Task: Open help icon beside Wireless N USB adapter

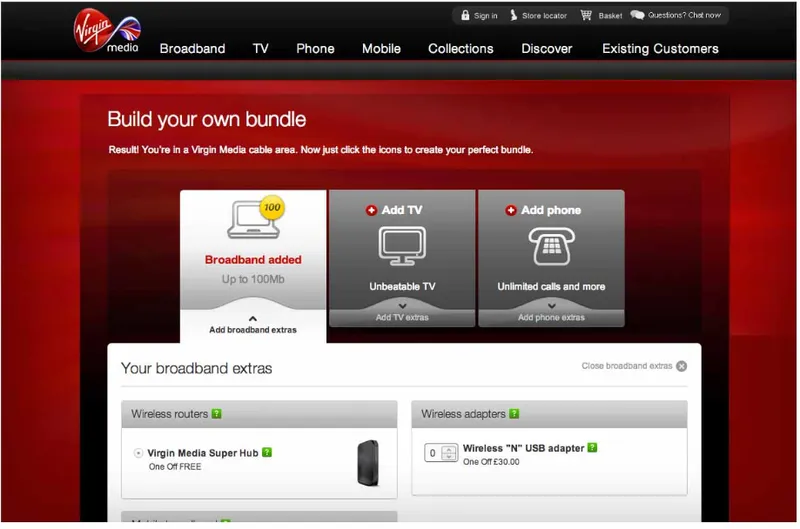Action: tap(592, 448)
